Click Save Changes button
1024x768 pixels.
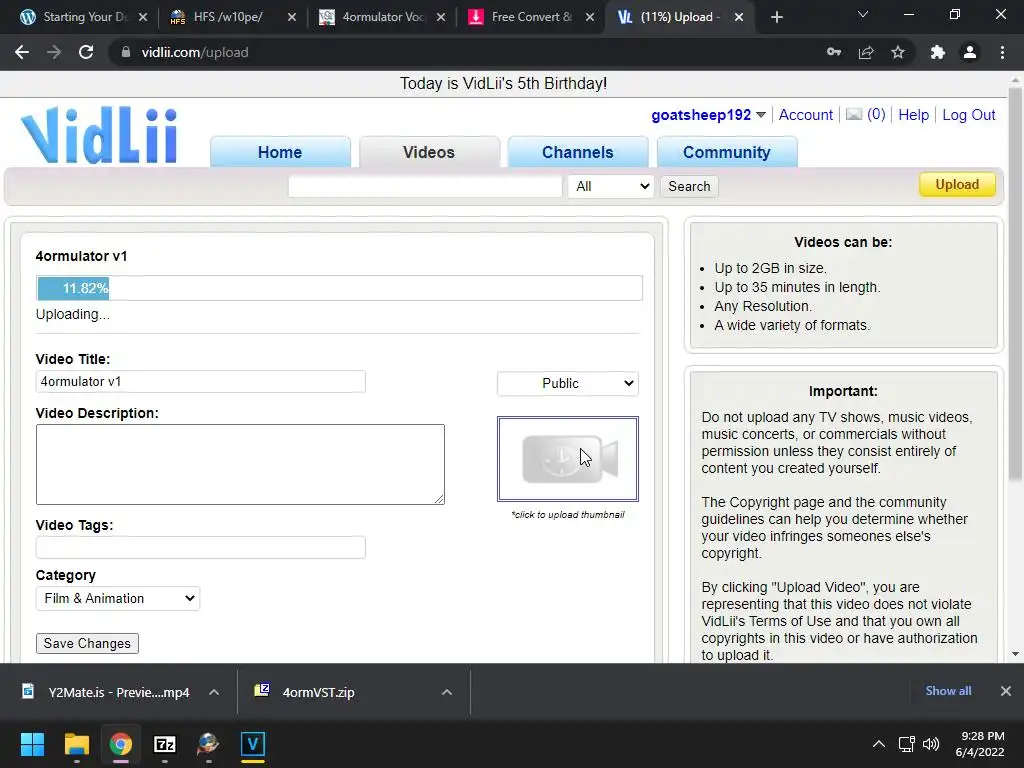click(87, 643)
